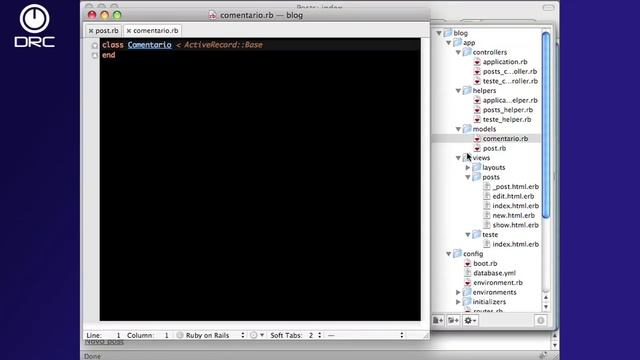
Task: Open applica...elper.rb file icon
Action: coord(477,100)
